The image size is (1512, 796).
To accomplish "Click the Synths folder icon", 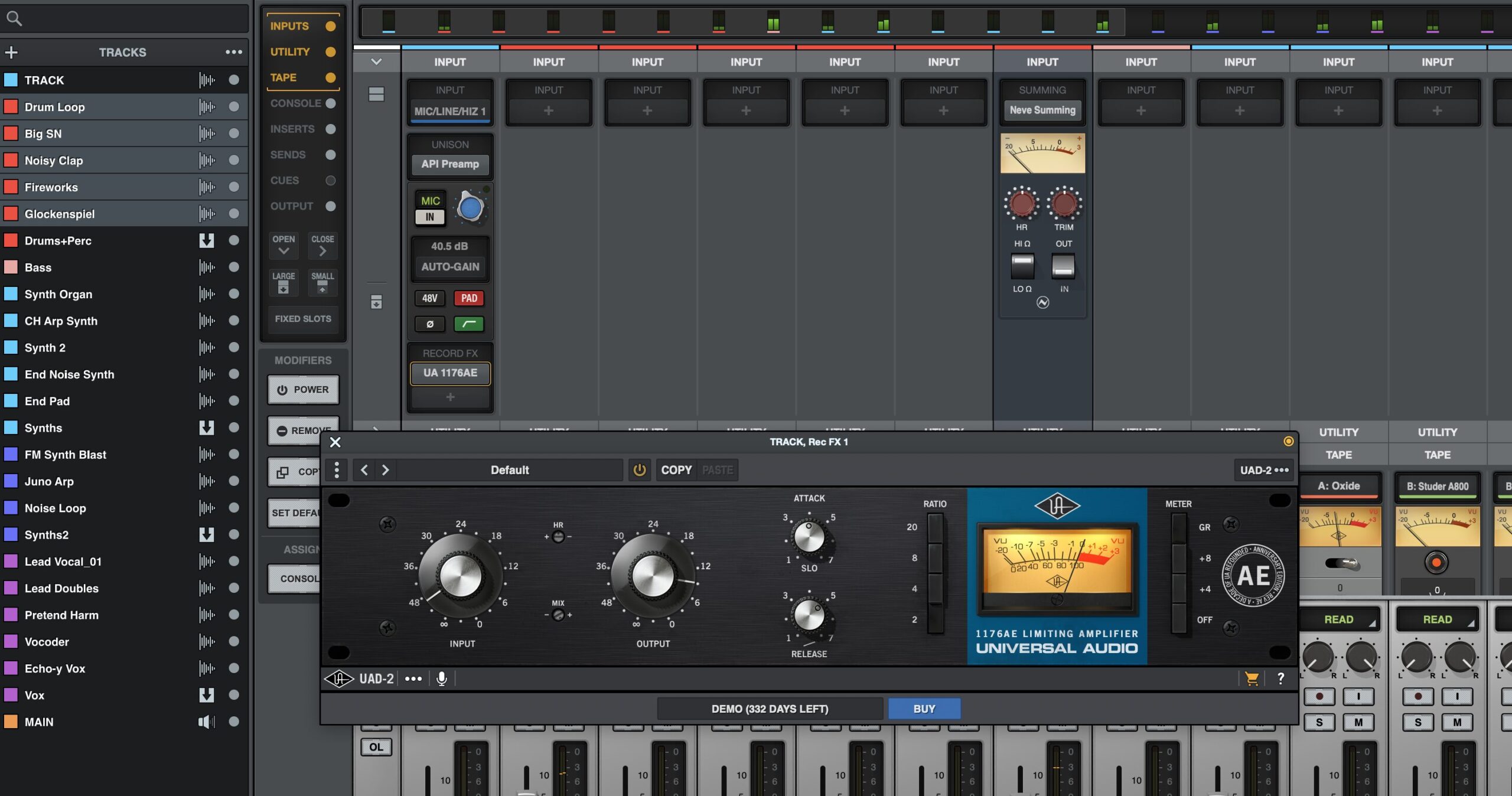I will coord(207,428).
